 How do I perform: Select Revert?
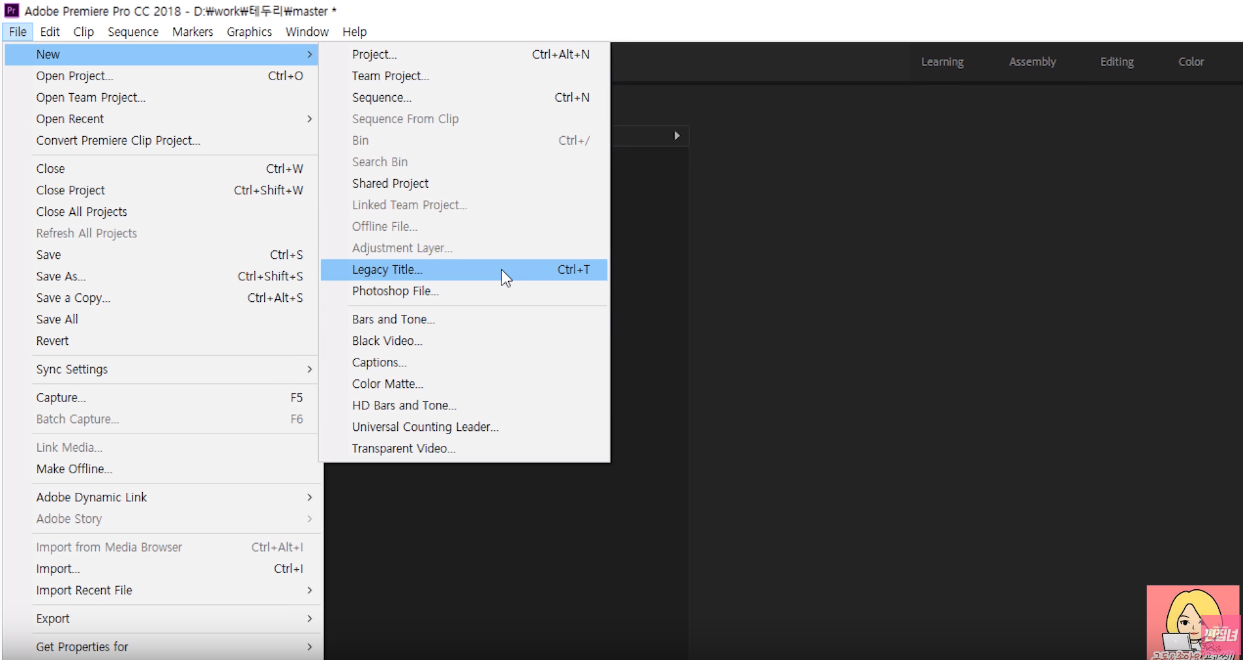161,341
